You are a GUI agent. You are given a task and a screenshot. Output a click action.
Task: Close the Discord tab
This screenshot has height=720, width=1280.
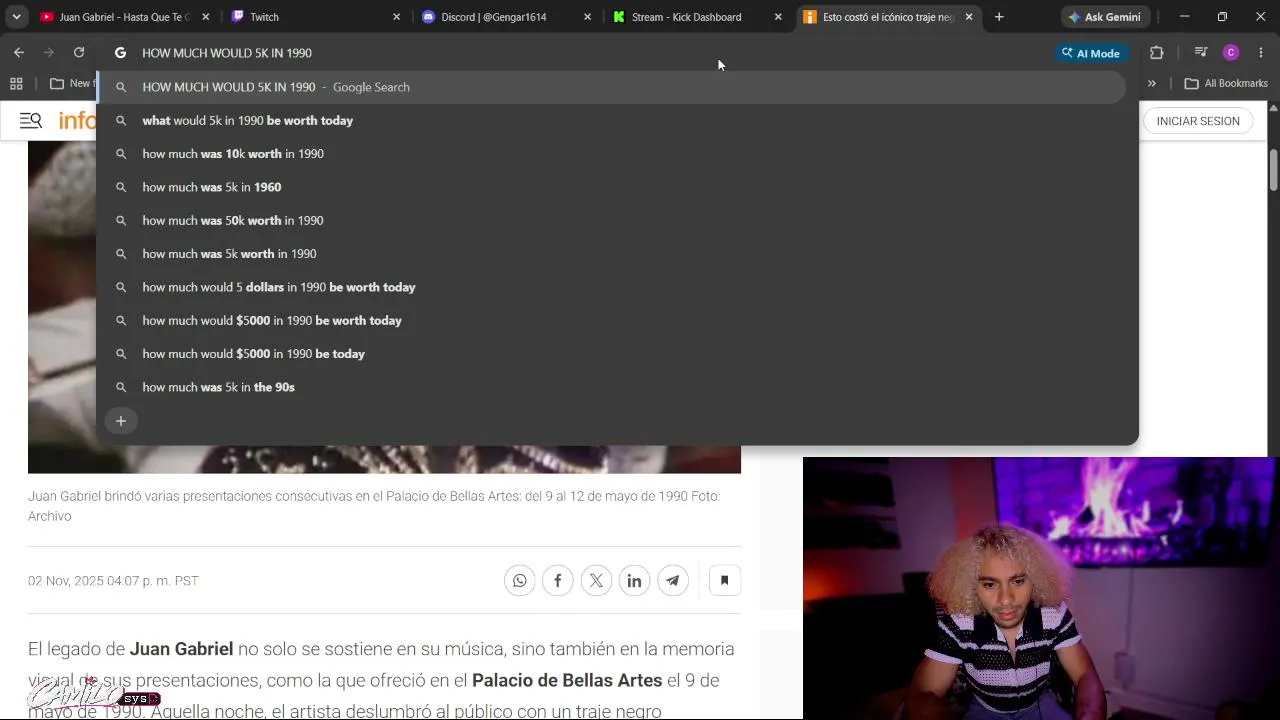click(x=587, y=17)
